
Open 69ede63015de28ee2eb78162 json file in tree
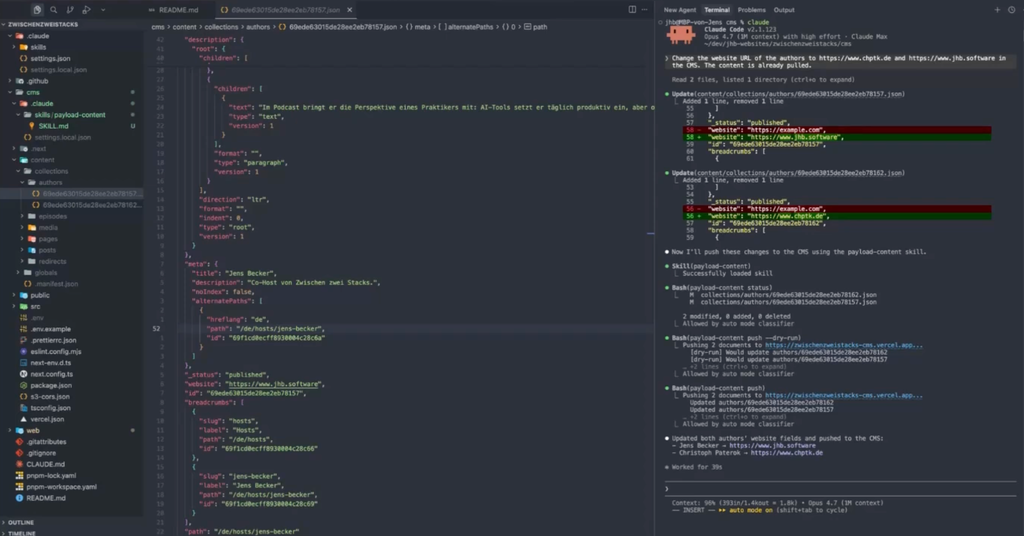click(x=91, y=205)
